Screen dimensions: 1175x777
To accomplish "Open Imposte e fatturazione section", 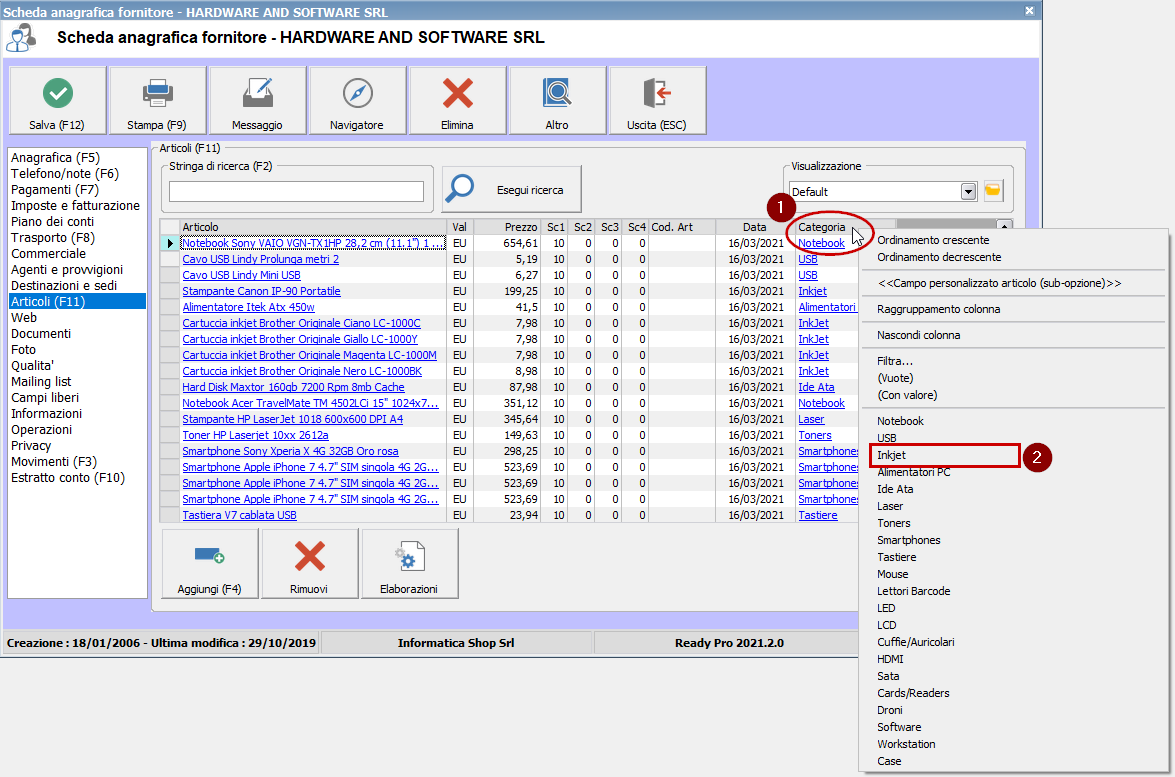I will click(75, 206).
